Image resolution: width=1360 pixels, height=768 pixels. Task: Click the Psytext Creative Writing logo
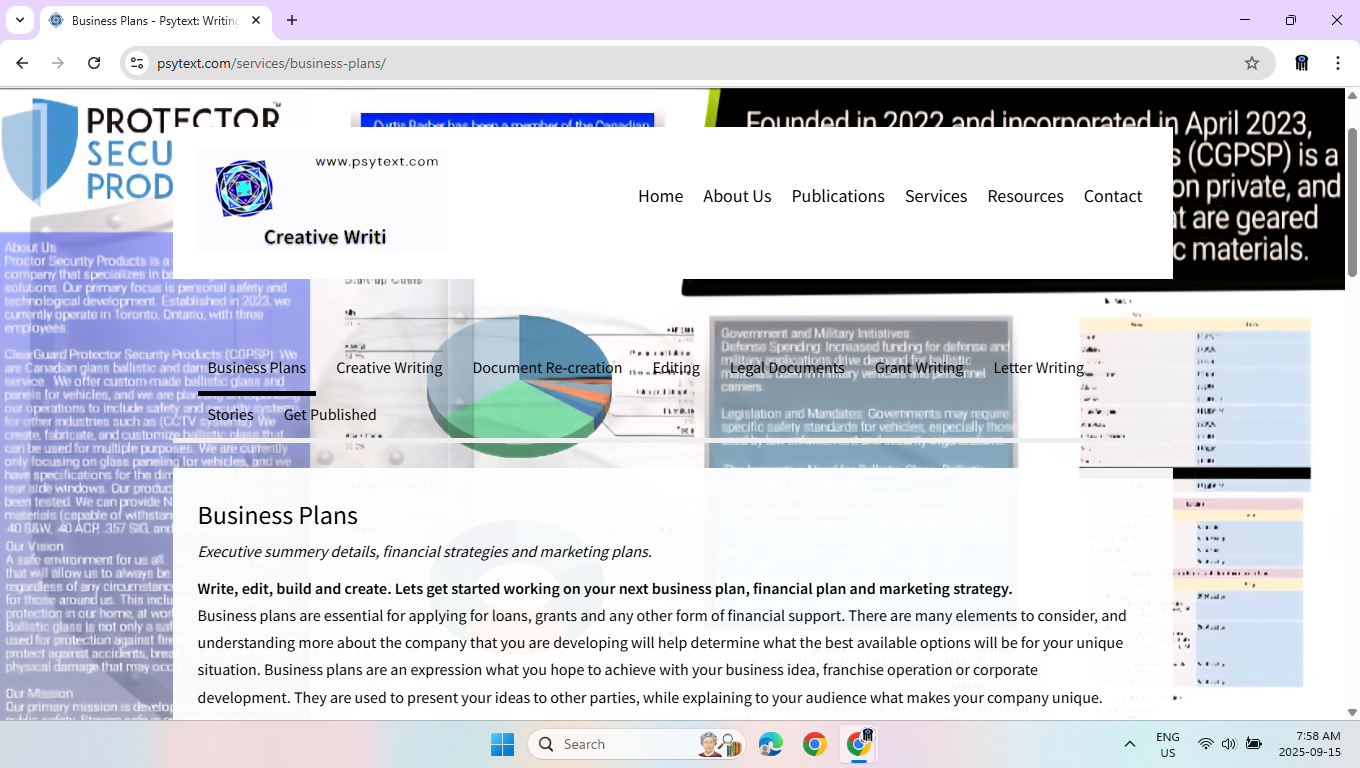[322, 200]
